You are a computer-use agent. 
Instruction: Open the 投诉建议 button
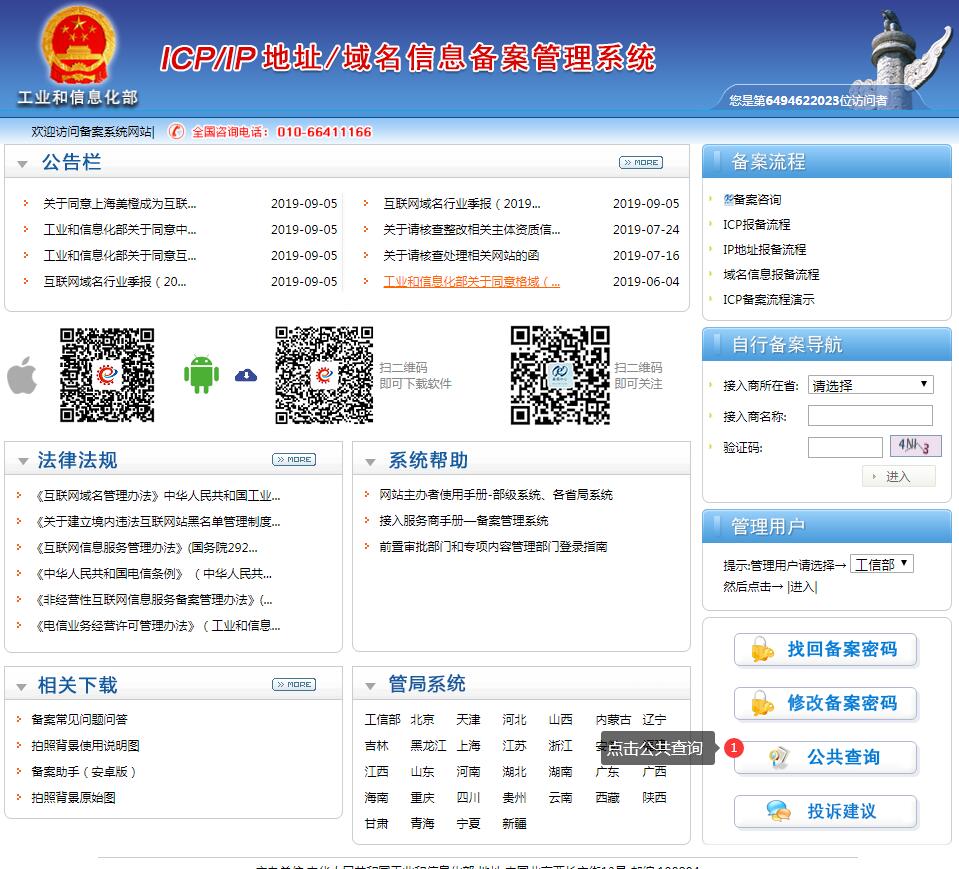826,812
